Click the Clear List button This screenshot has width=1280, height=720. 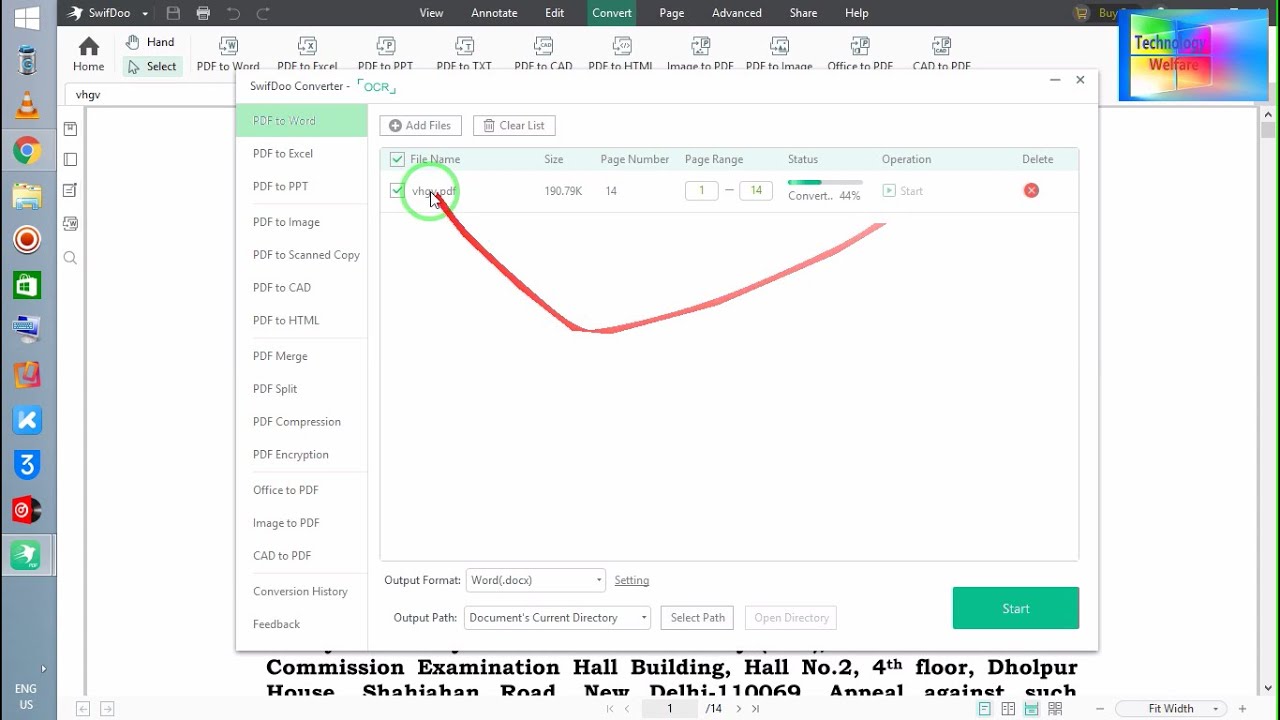tap(514, 125)
